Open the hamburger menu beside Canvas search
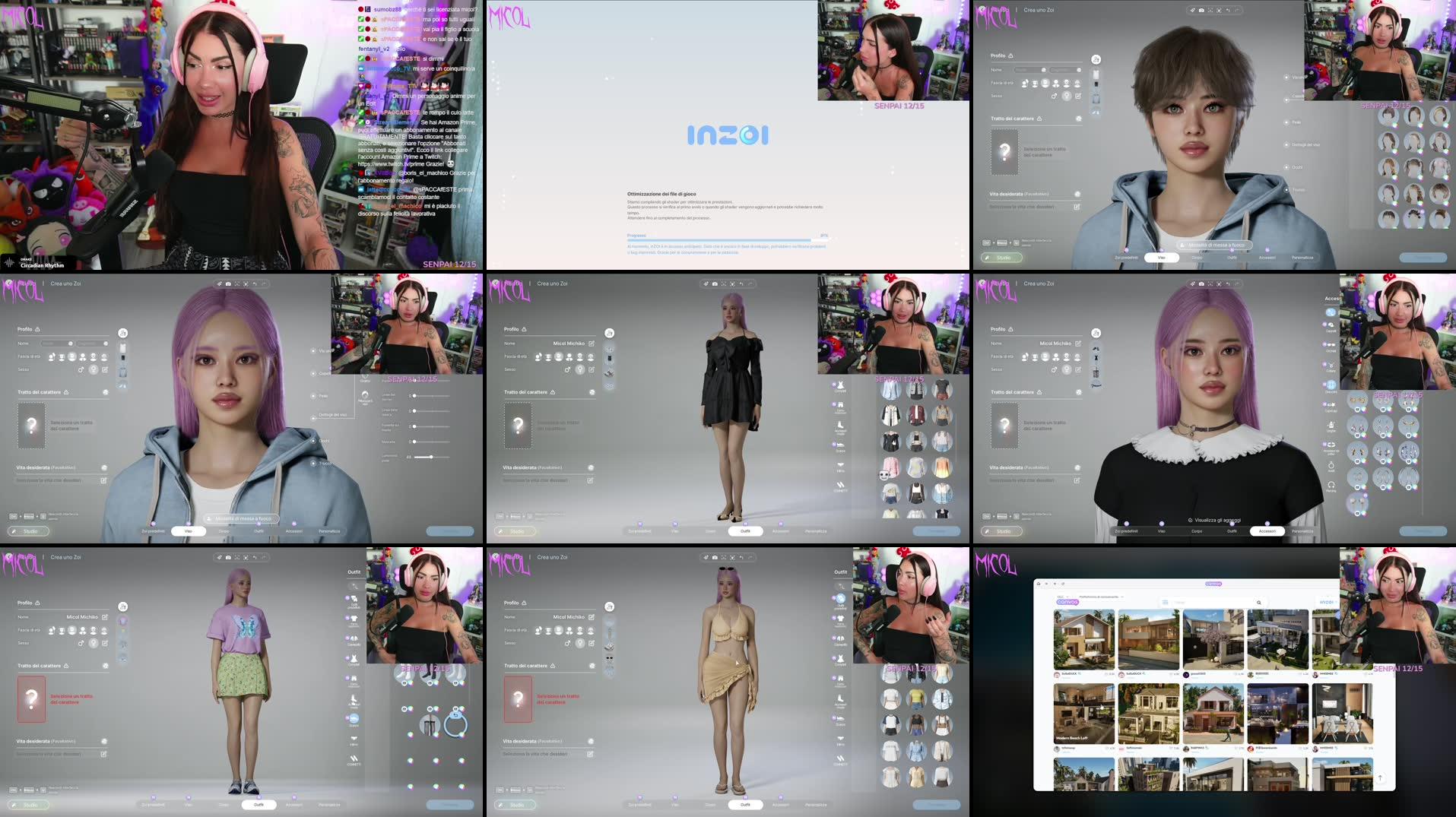The width and height of the screenshot is (1456, 817). click(1165, 603)
